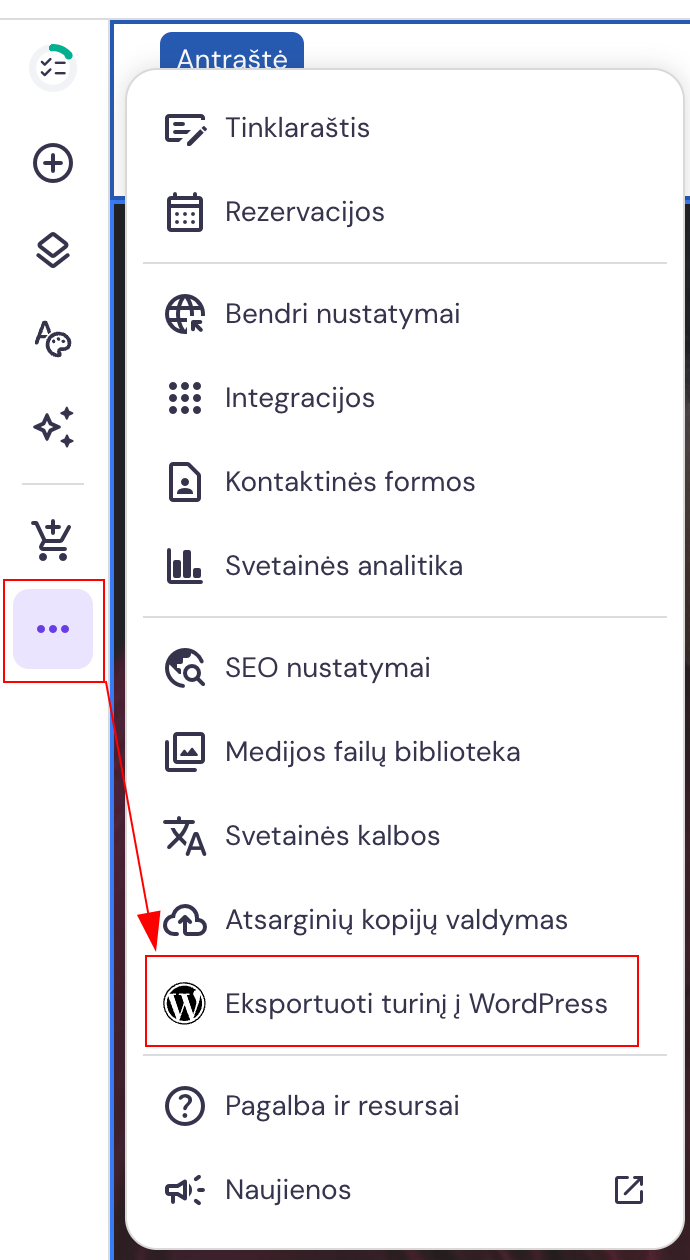Open SEO nustatymai entry
Screen dimensions: 690x1260
(x=328, y=668)
